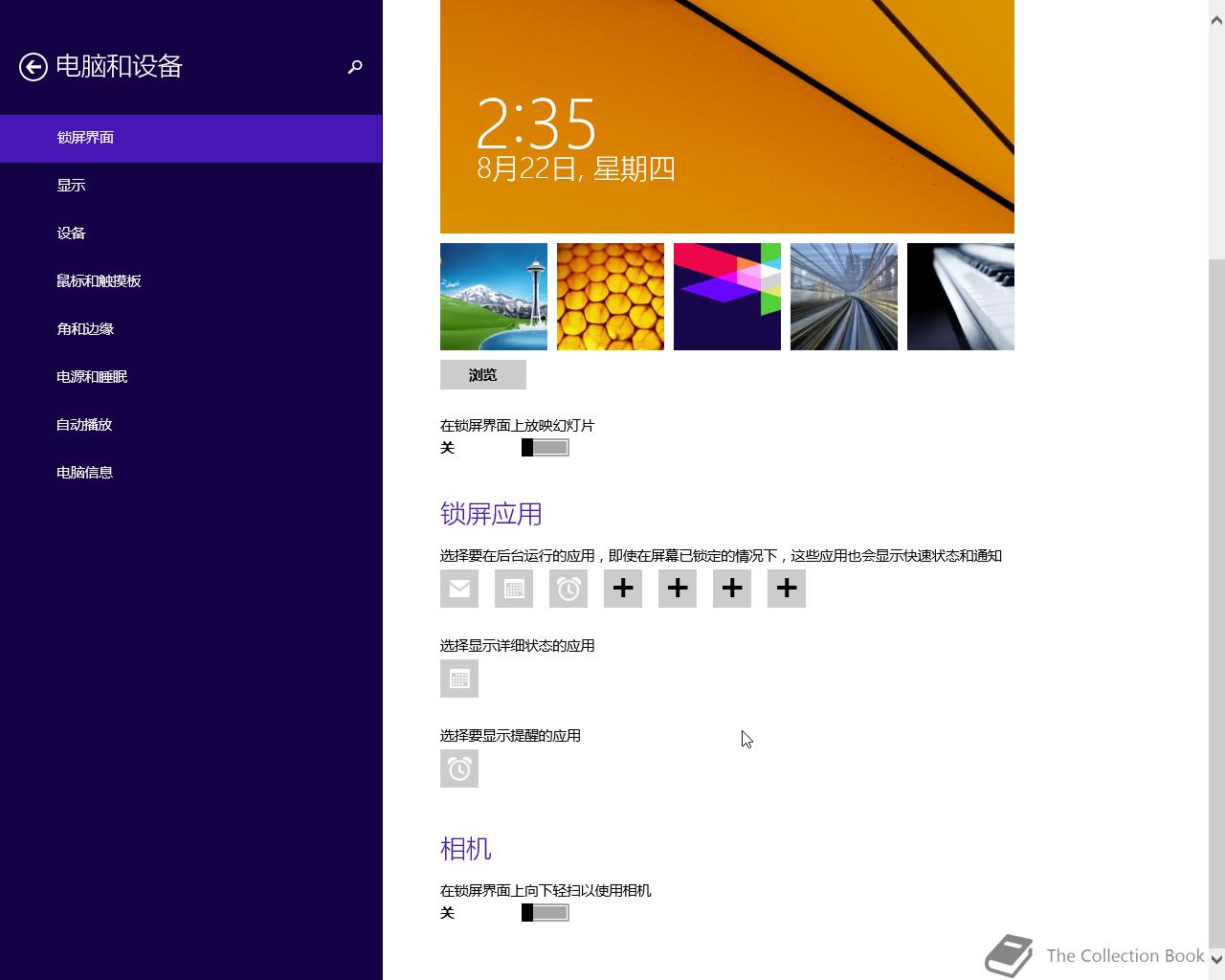The image size is (1225, 980).
Task: Click the 选择要显示提醒的应用 label
Action: pyautogui.click(x=510, y=736)
